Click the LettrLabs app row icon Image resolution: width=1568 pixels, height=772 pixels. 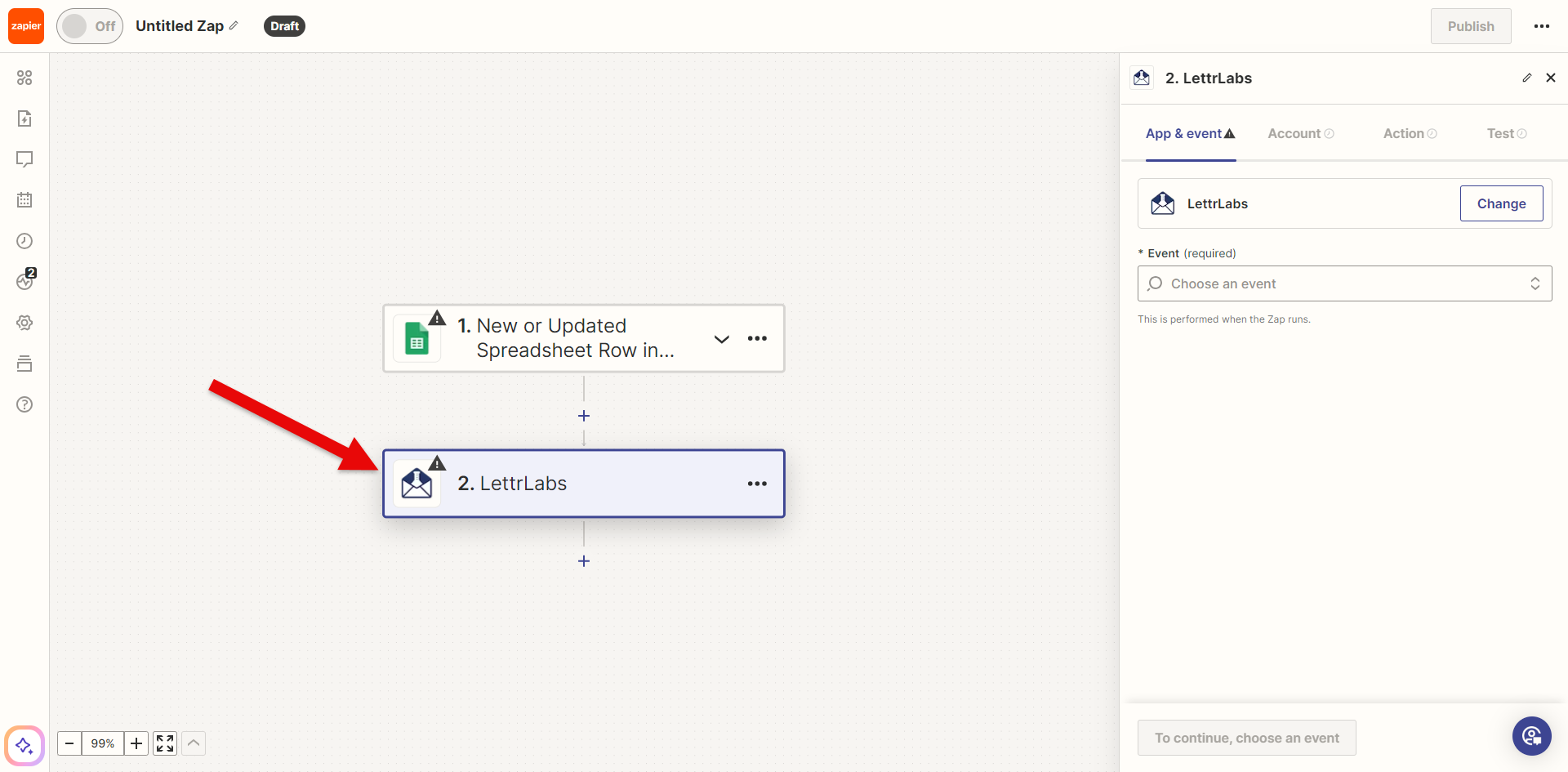click(x=1163, y=203)
